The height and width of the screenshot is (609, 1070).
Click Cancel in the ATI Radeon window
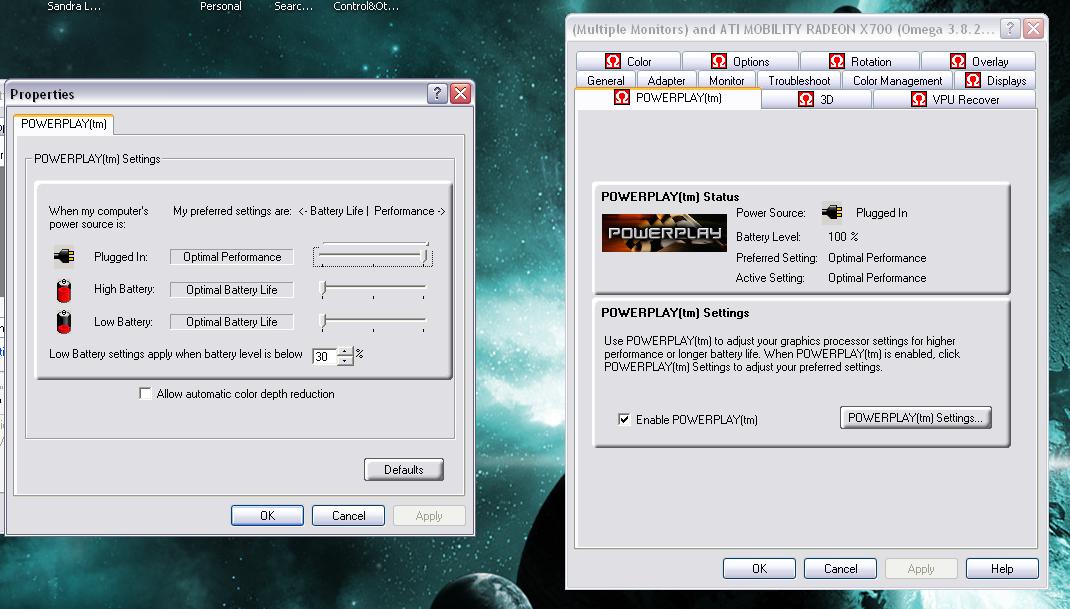[x=840, y=569]
